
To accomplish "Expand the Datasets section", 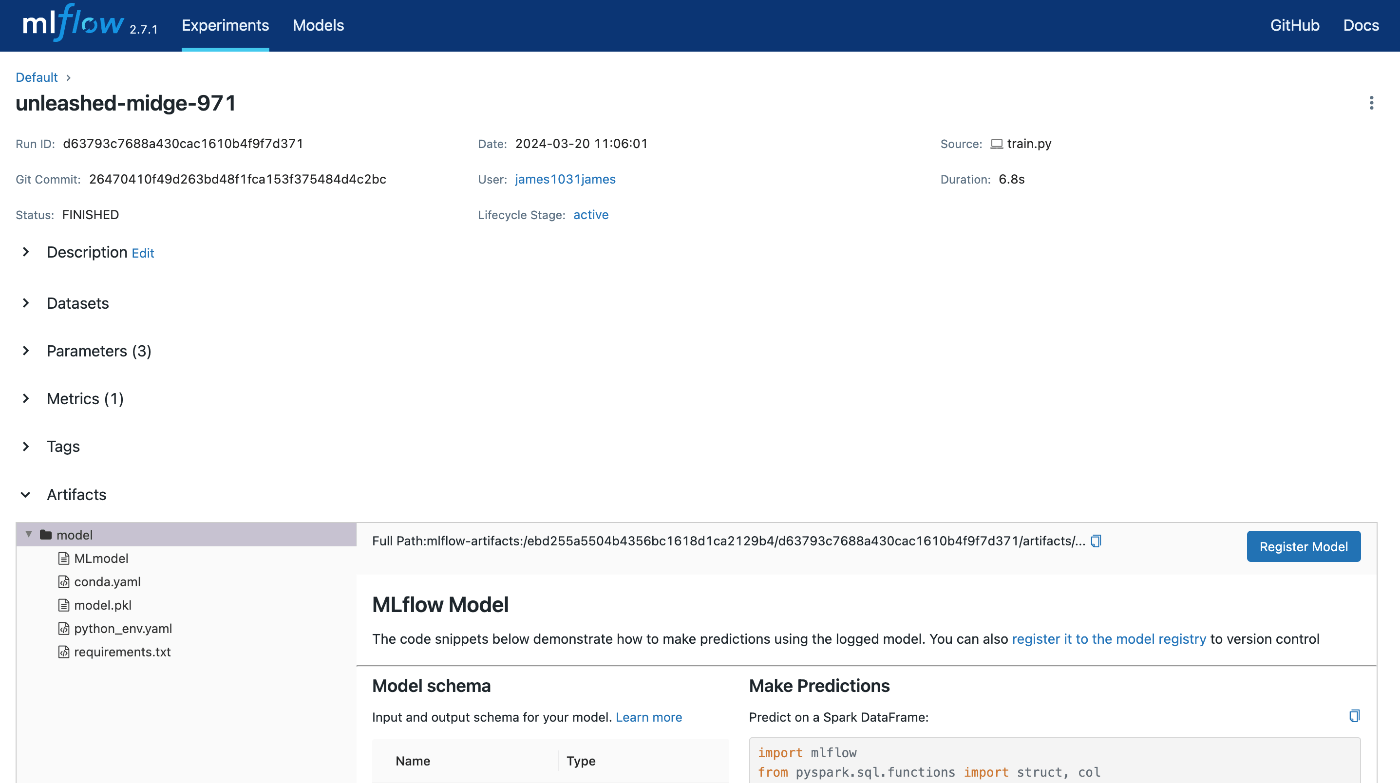I will pos(26,303).
